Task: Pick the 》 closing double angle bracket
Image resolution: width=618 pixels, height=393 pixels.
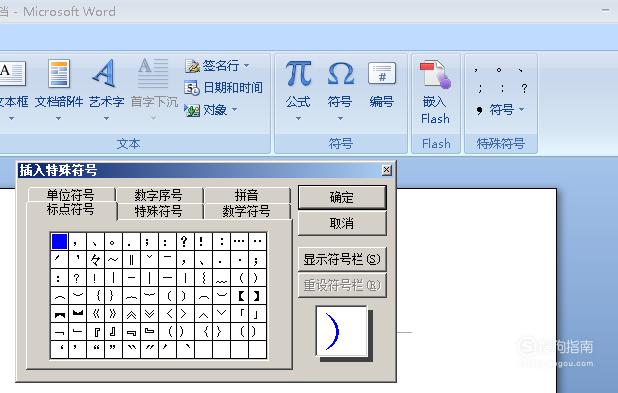Action: pyautogui.click(x=113, y=313)
